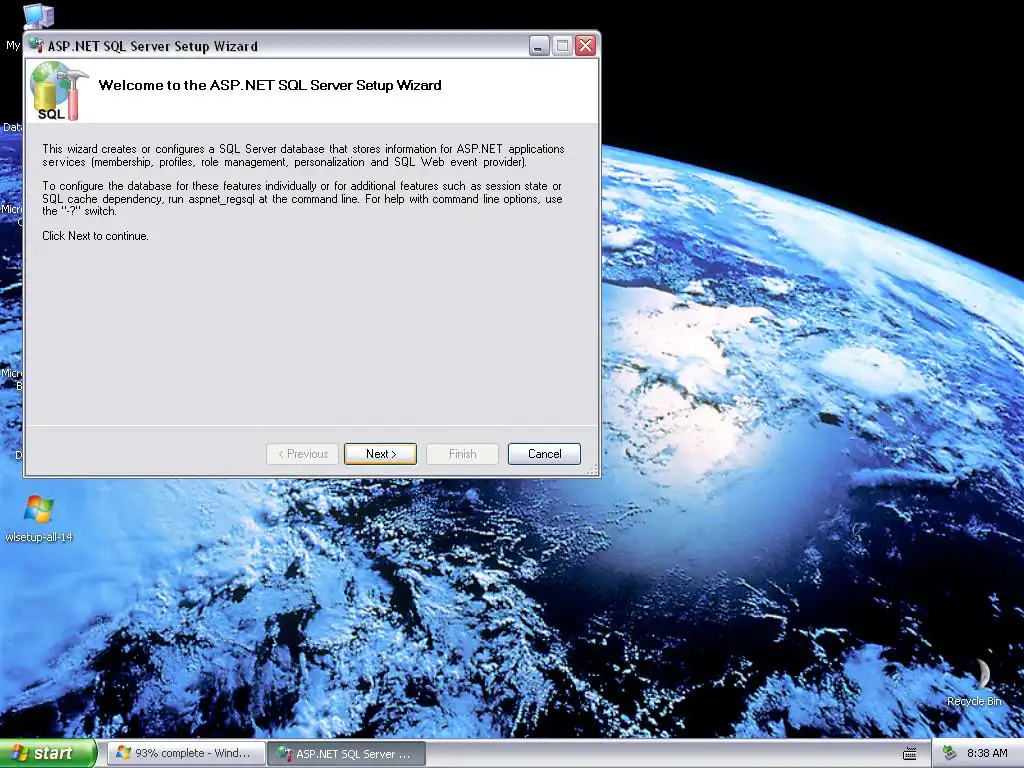Click the wizard title bar icon
Screen dimensions: 1024x768
pos(36,46)
